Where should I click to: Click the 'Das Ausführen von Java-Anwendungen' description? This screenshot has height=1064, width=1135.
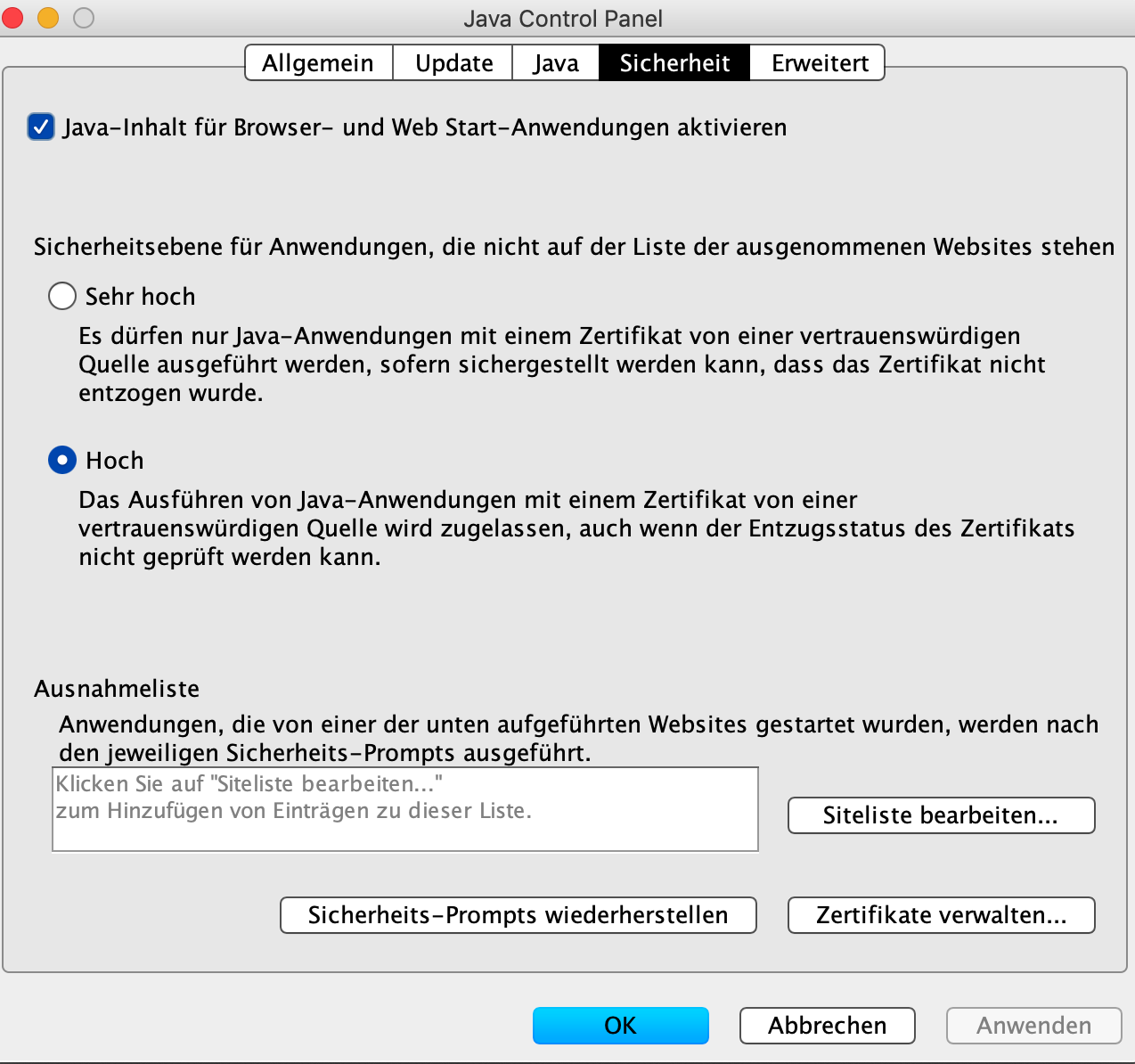coord(576,528)
